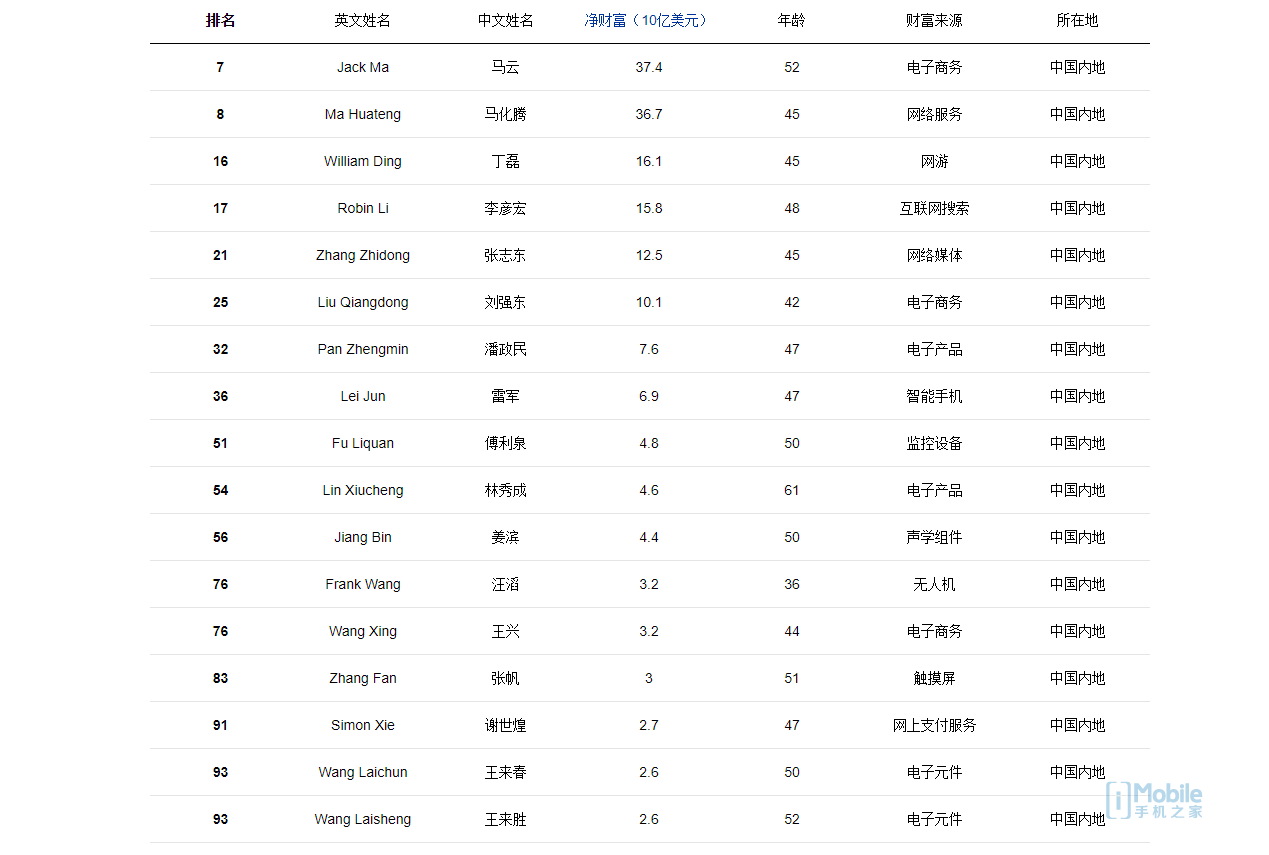1269x855 pixels.
Task: Click net worth value 37.4
Action: click(649, 67)
